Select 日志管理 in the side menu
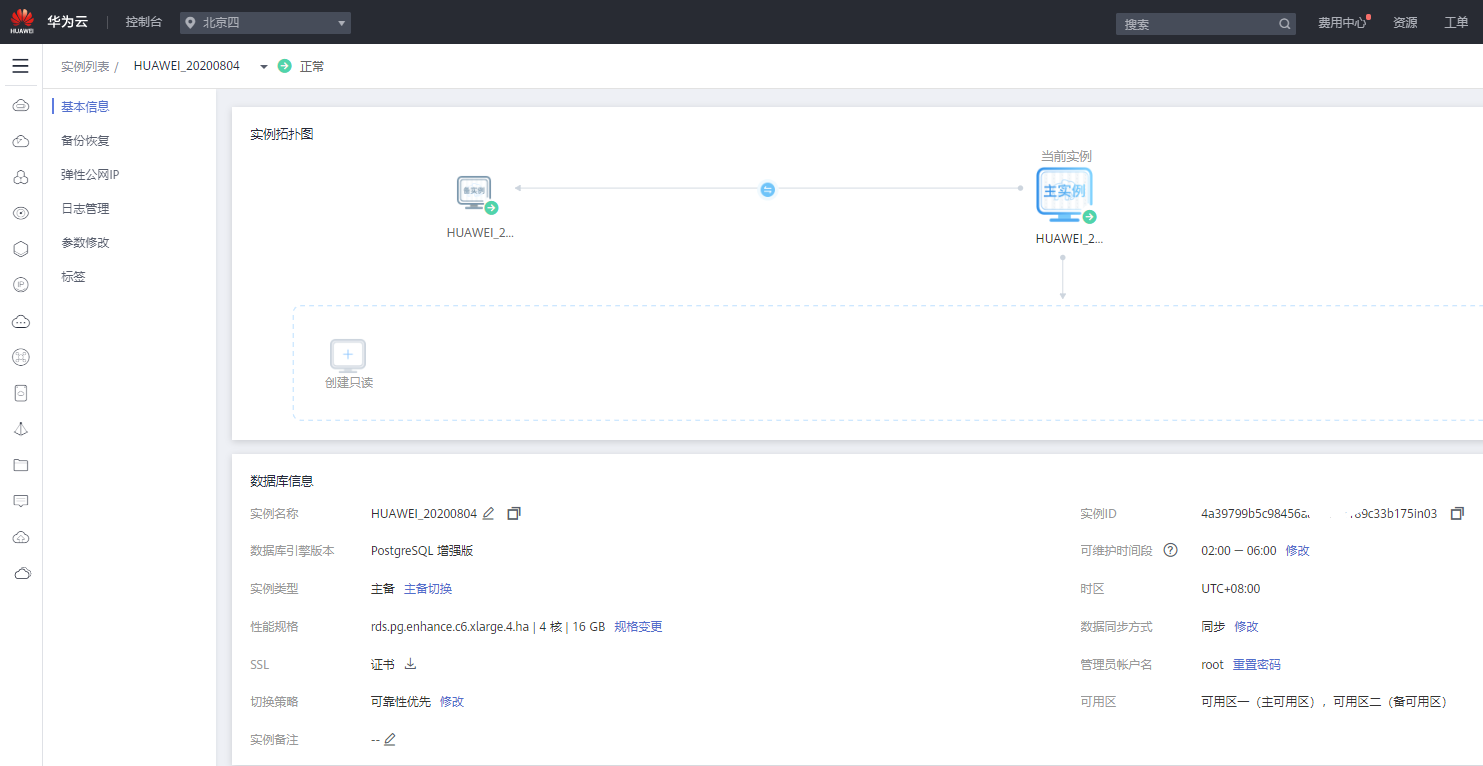 (85, 208)
